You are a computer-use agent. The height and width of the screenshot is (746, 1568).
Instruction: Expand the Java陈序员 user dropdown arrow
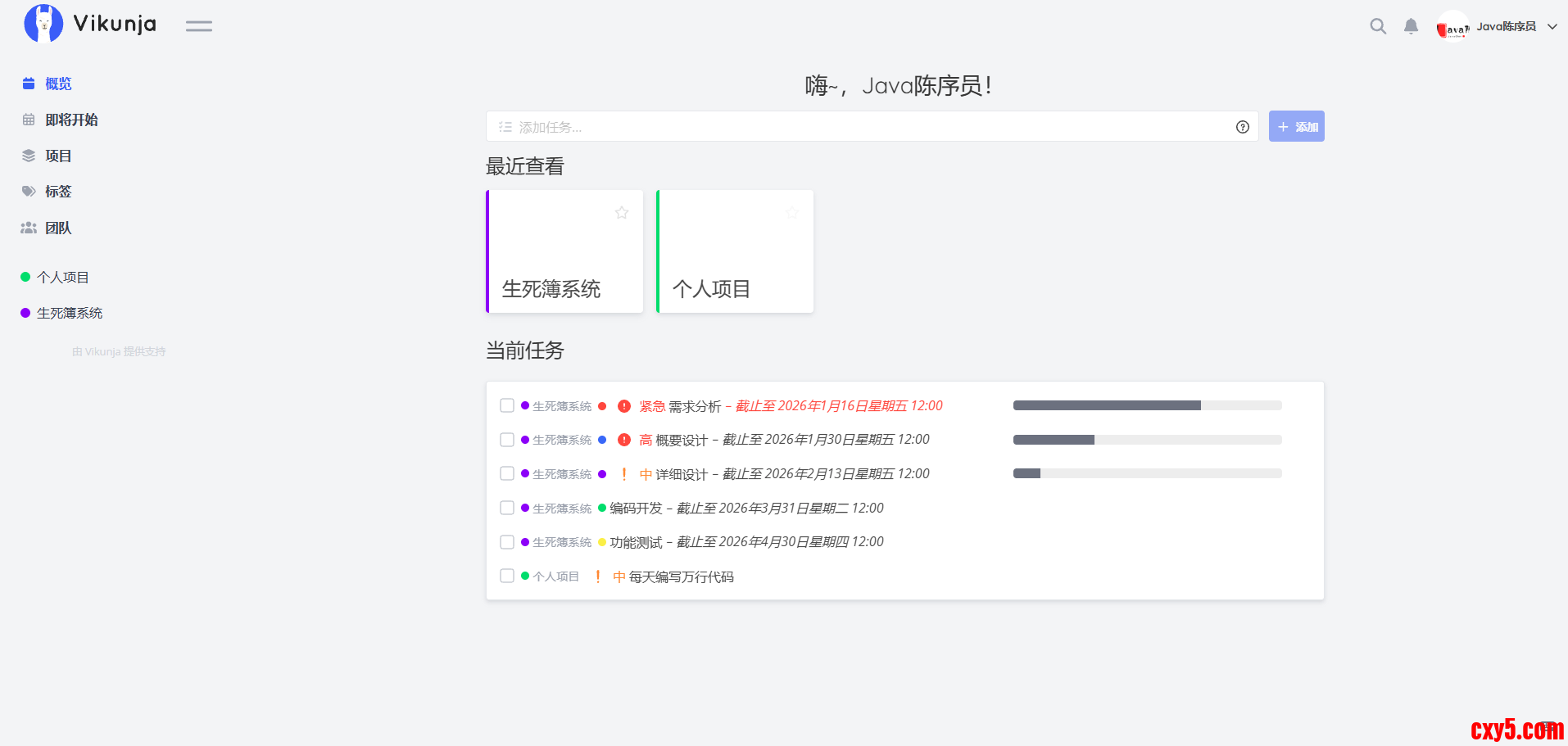point(1552,27)
